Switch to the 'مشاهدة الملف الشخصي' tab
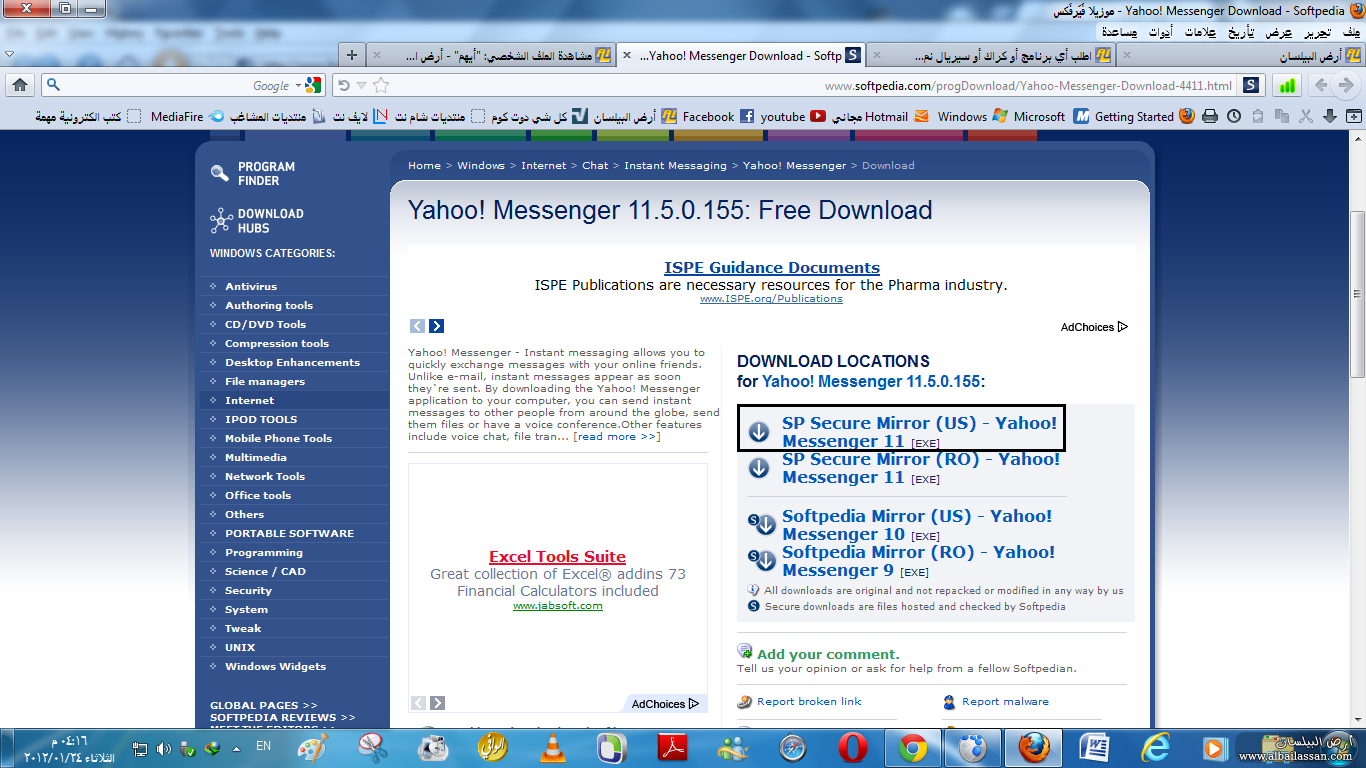The image size is (1366, 768). [491, 55]
